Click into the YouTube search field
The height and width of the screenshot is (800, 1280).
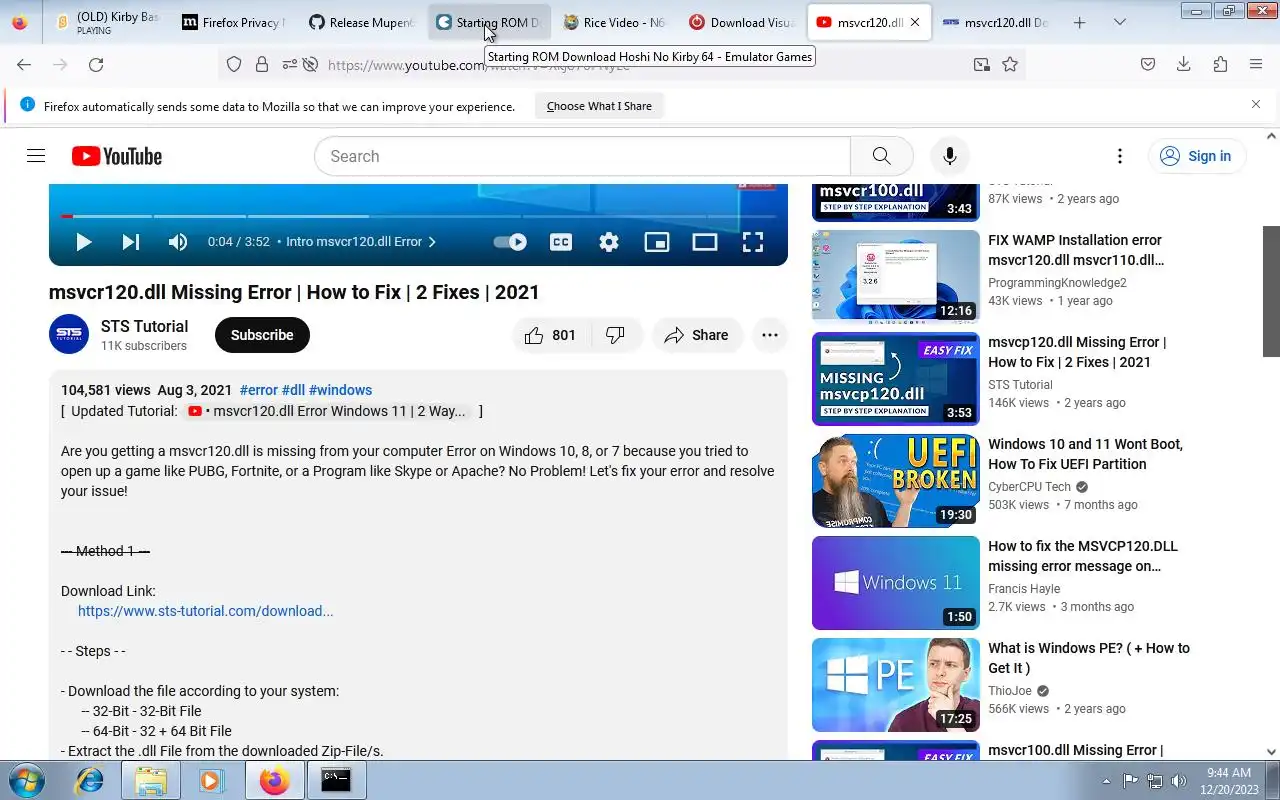582,156
